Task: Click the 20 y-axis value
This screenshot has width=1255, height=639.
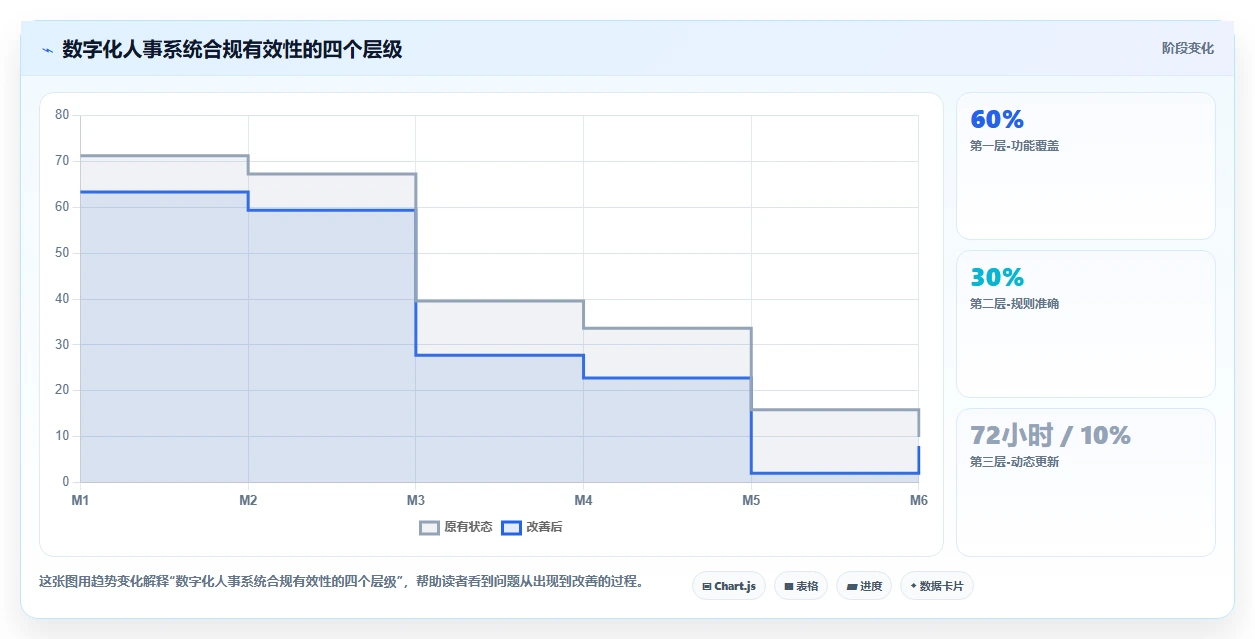Action: click(62, 390)
